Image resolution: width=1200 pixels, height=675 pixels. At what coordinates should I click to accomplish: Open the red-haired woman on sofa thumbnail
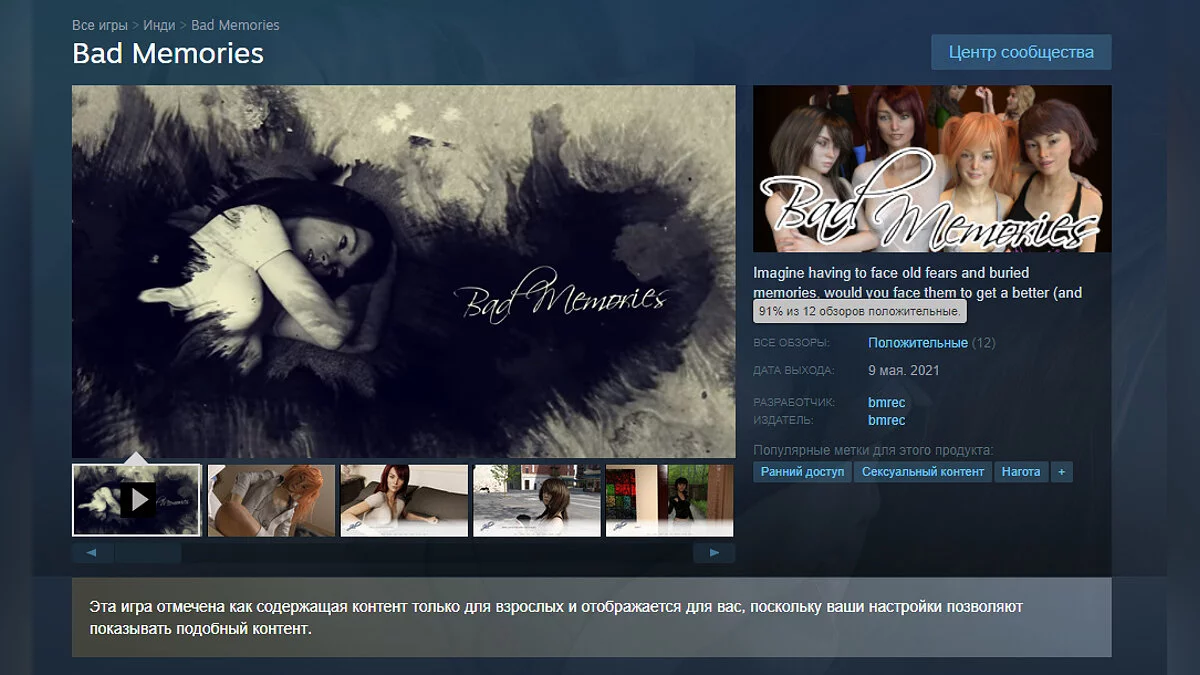404,500
